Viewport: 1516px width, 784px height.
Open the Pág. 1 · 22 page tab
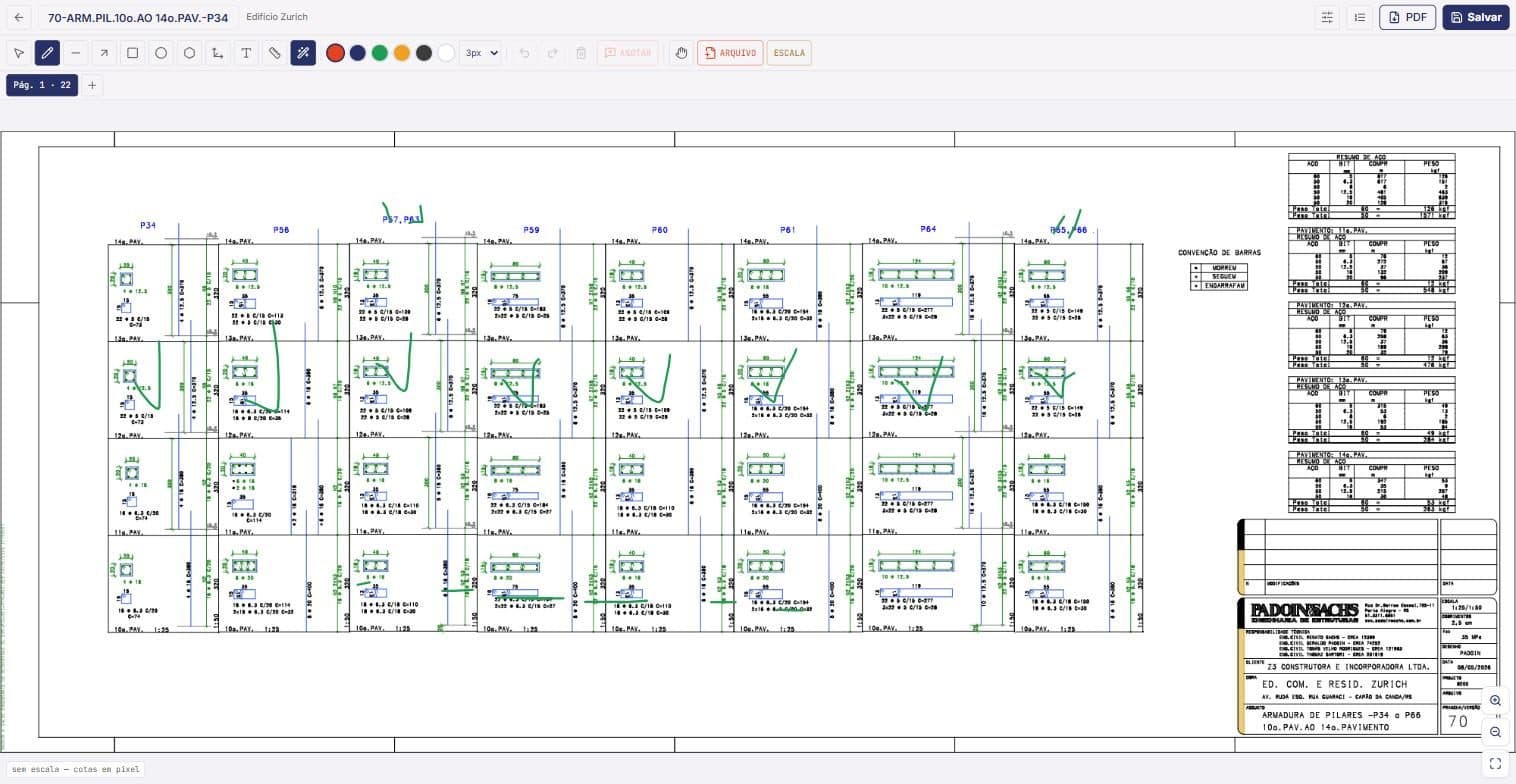tap(42, 85)
